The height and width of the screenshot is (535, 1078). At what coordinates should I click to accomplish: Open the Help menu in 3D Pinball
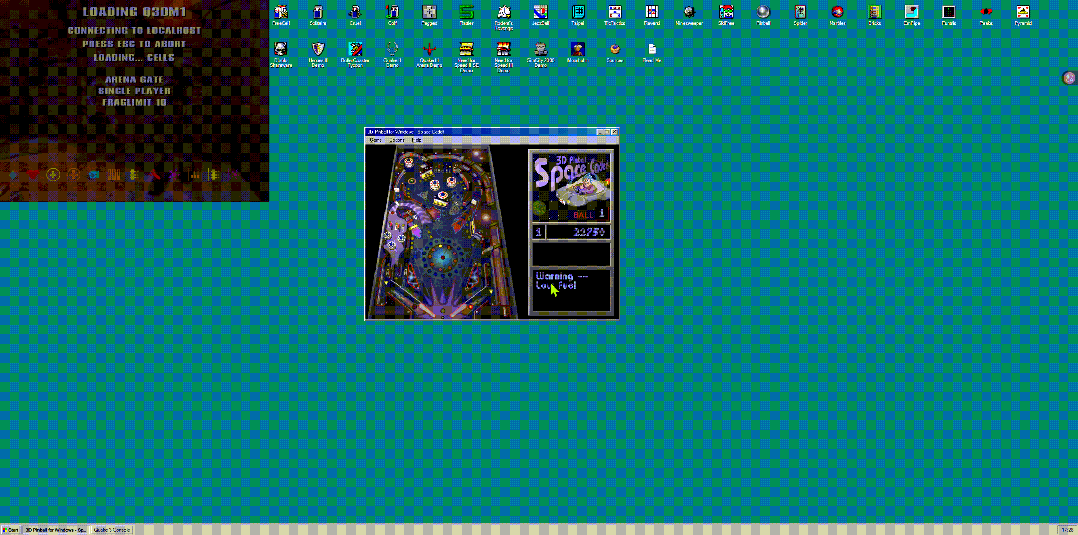coord(416,140)
